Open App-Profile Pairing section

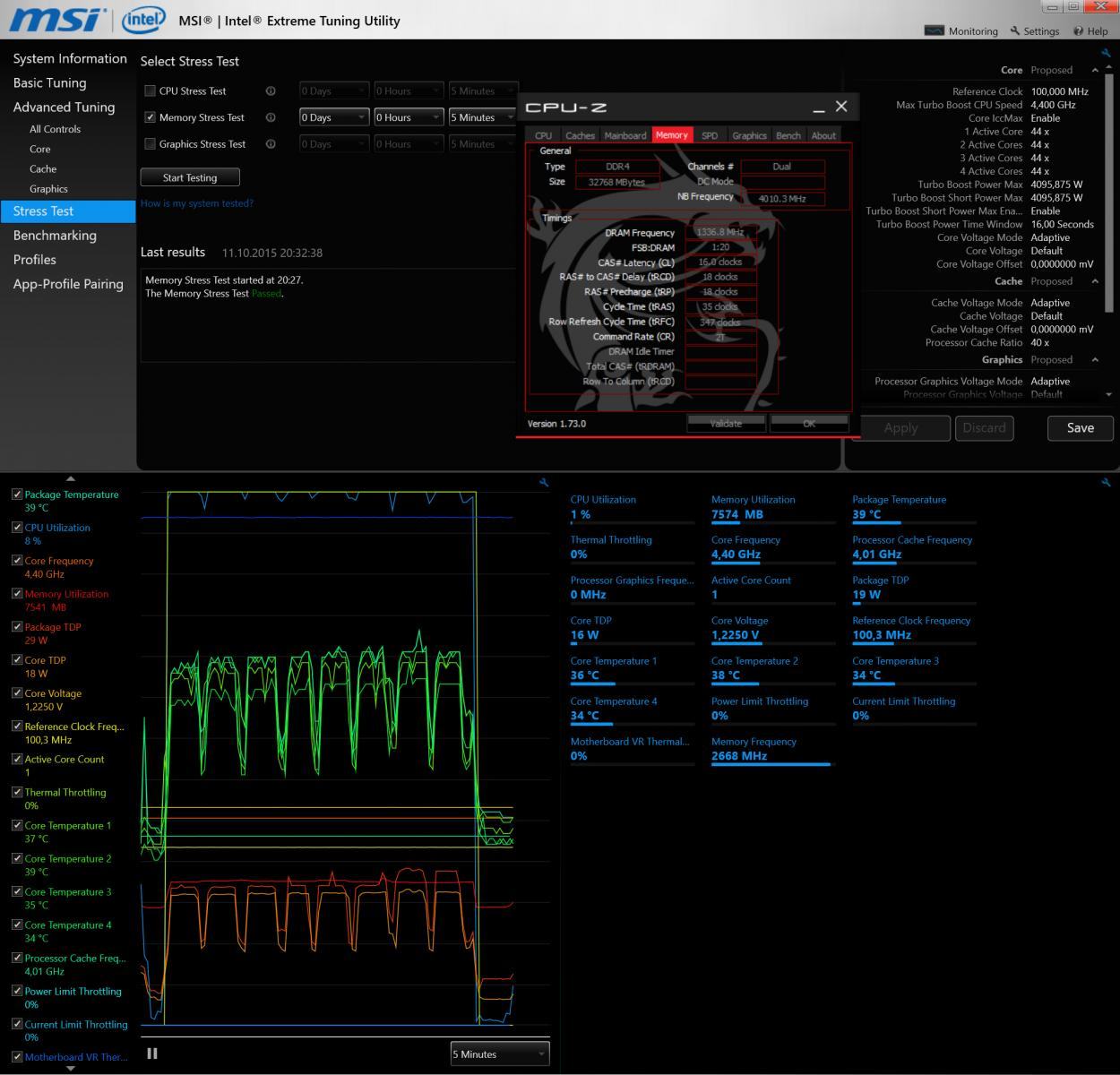[x=68, y=284]
